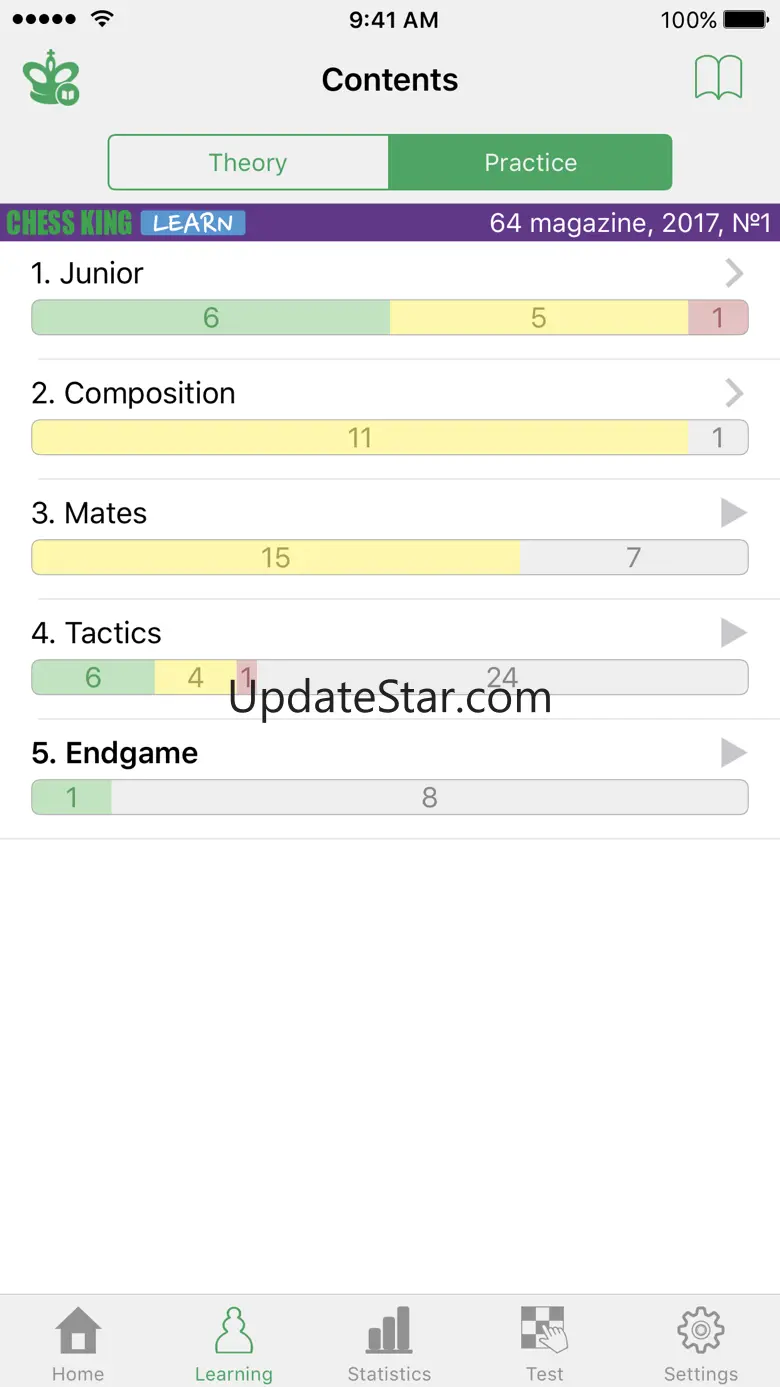Start Endgame section play arrow
Screen dimensions: 780x1387
734,753
